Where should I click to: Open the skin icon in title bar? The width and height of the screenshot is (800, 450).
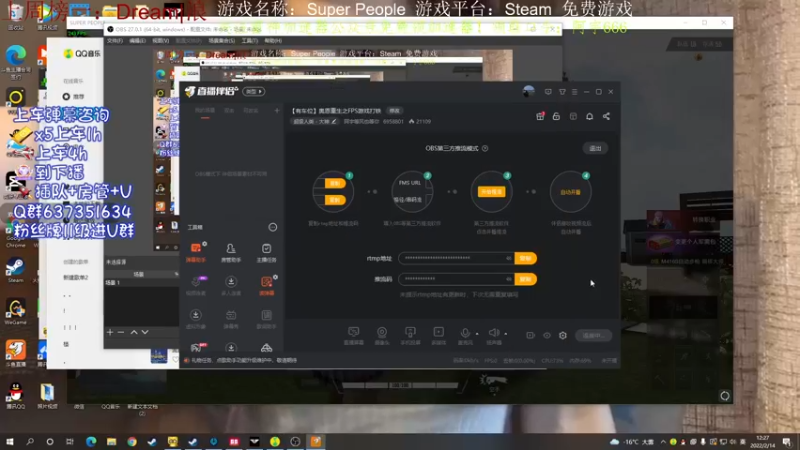[562, 92]
